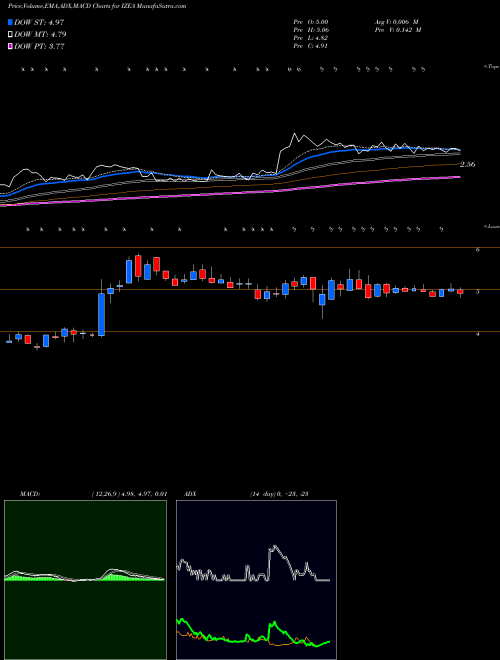Click the '<Tops' marker label

(492, 67)
